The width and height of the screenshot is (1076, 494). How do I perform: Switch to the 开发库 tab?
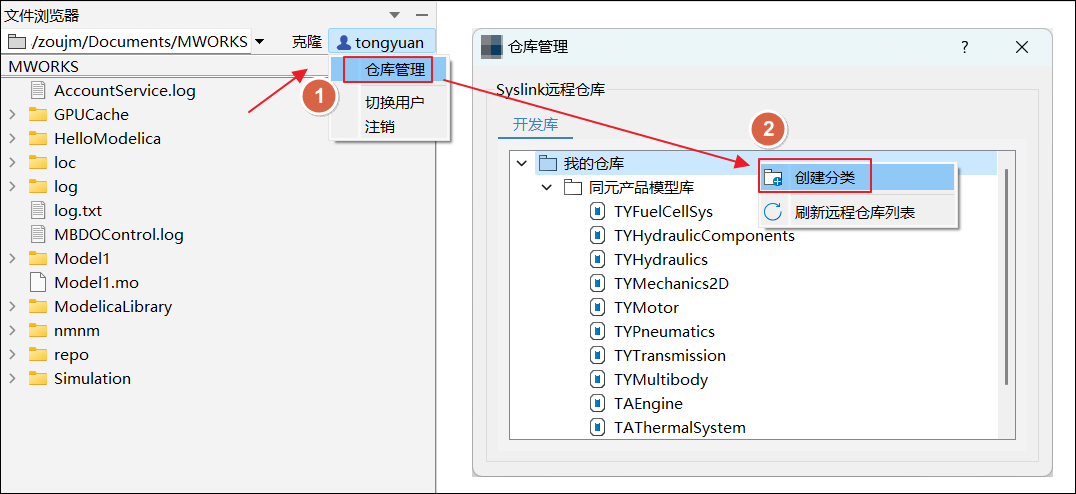pyautogui.click(x=535, y=125)
